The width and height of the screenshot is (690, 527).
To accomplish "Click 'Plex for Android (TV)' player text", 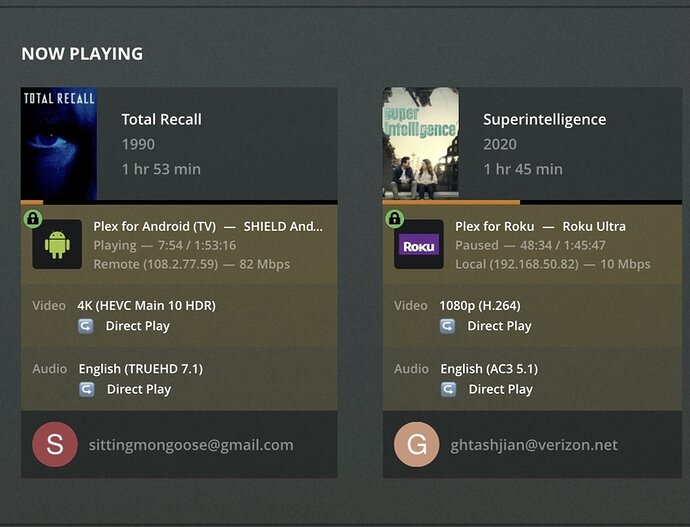I will click(x=154, y=227).
